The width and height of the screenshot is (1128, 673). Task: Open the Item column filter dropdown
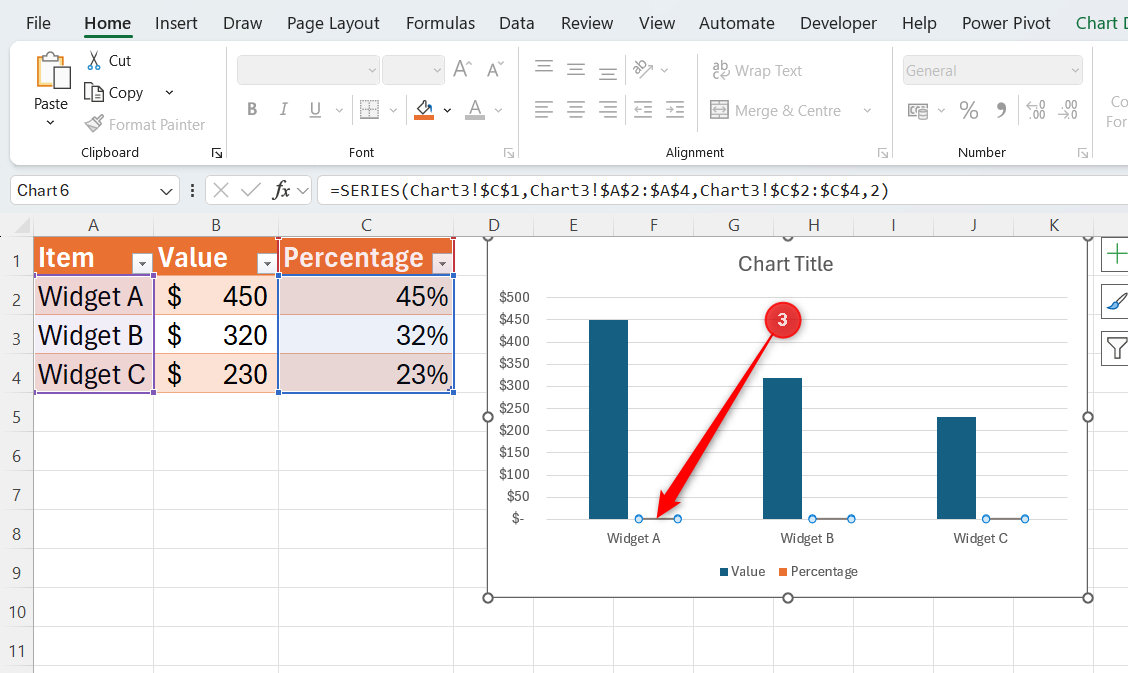142,264
